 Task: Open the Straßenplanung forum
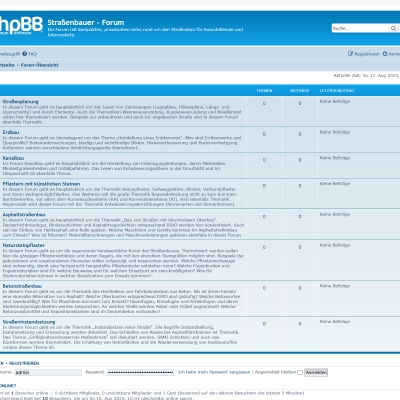21,101
